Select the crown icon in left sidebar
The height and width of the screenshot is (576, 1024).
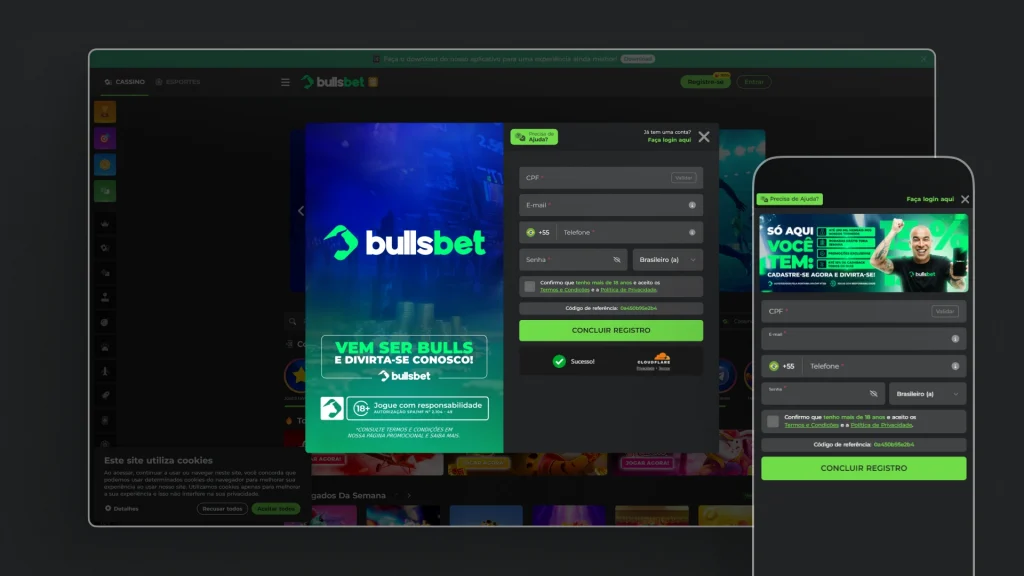[x=104, y=223]
